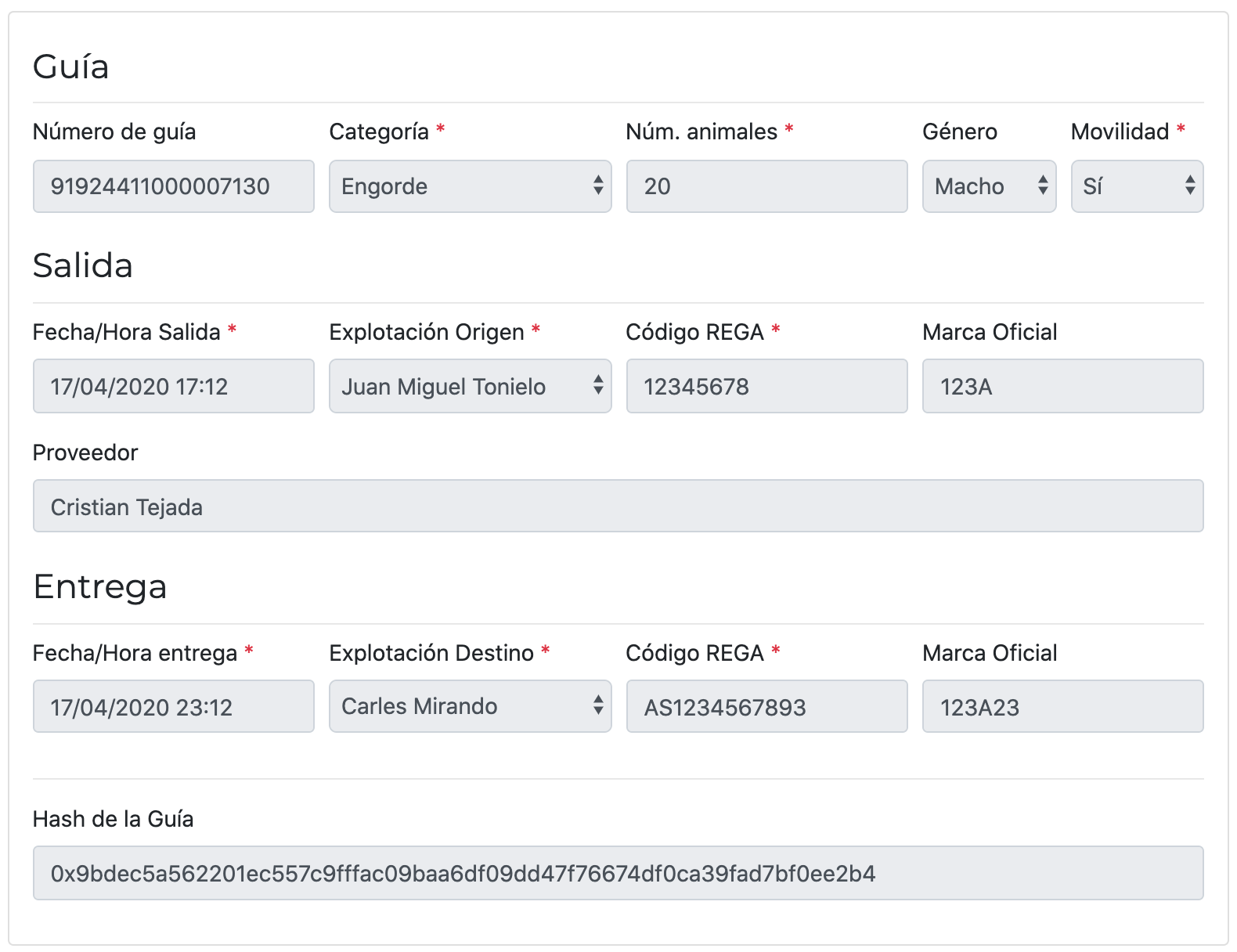This screenshot has height=952, width=1237.
Task: Click Código REGA field containing 12345678
Action: click(x=766, y=386)
